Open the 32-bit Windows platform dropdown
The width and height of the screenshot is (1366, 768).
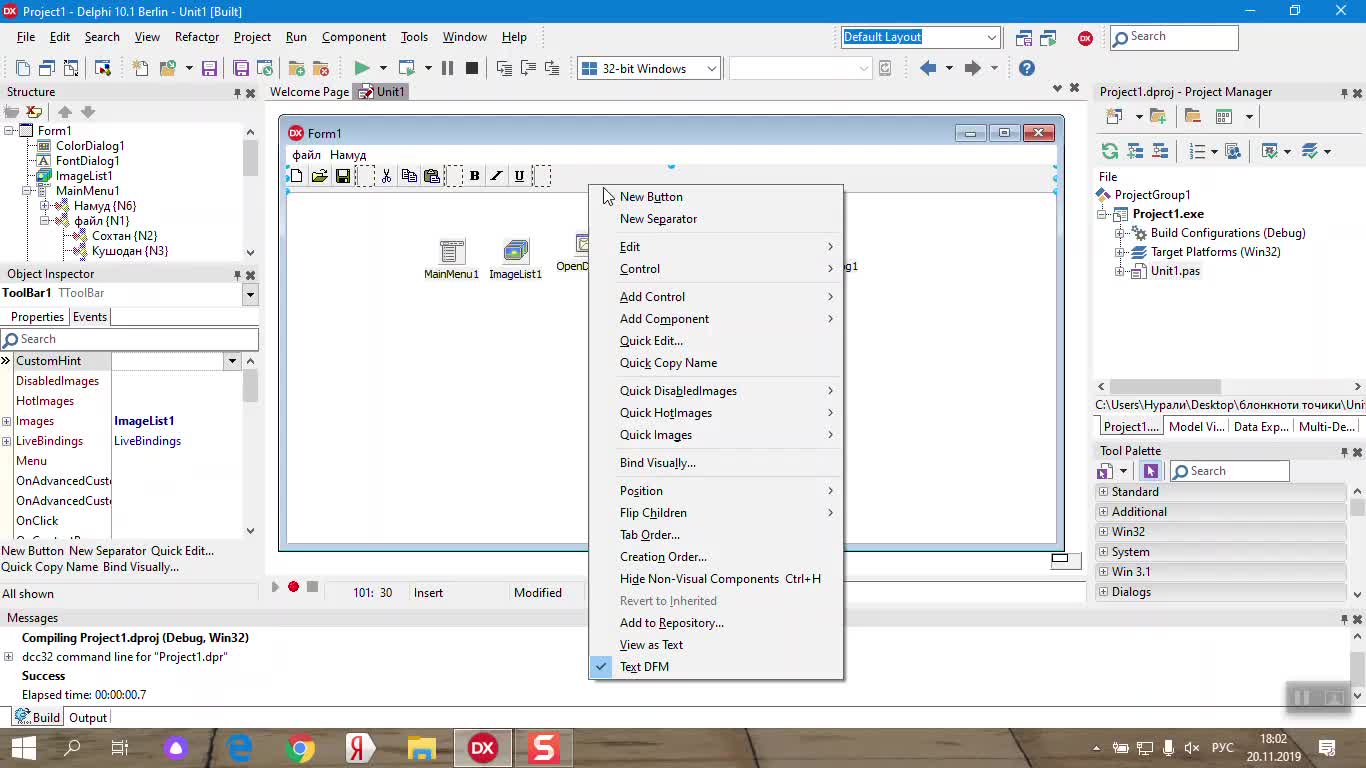[712, 69]
